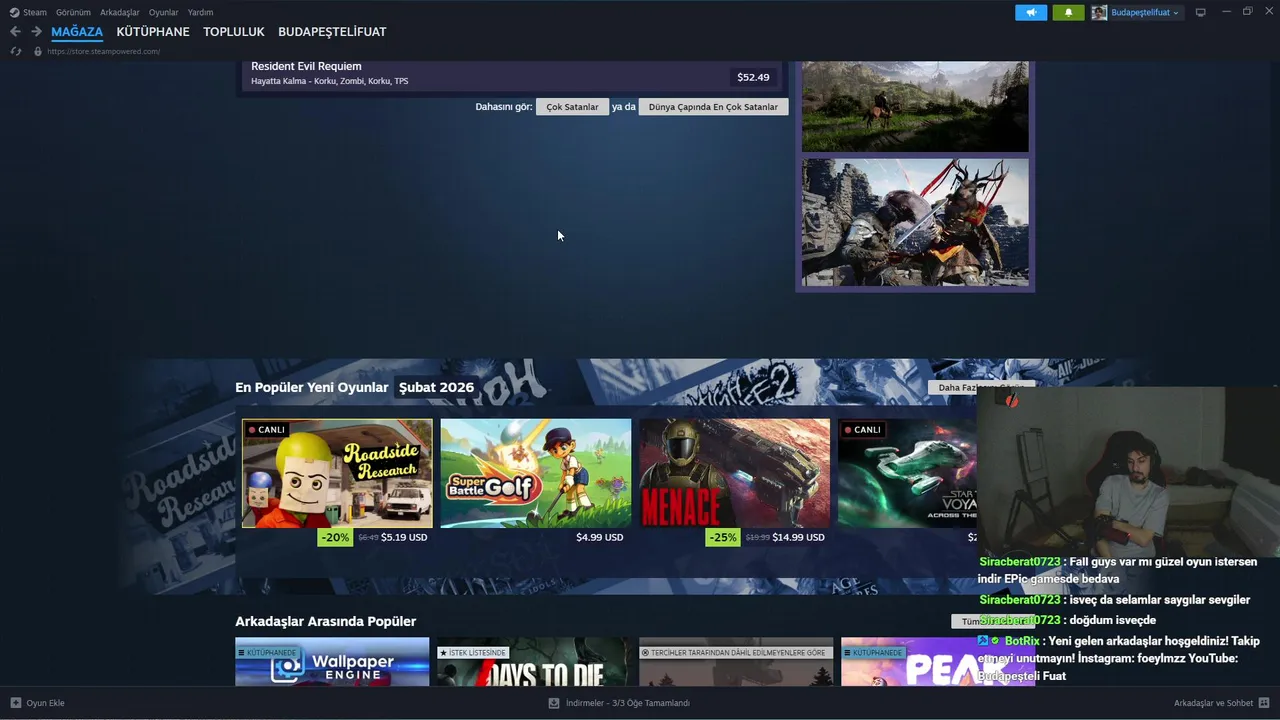This screenshot has width=1280, height=720.
Task: Click KÜTÜPHANEDE badge on Wallpaper Engine
Action: coord(267,653)
